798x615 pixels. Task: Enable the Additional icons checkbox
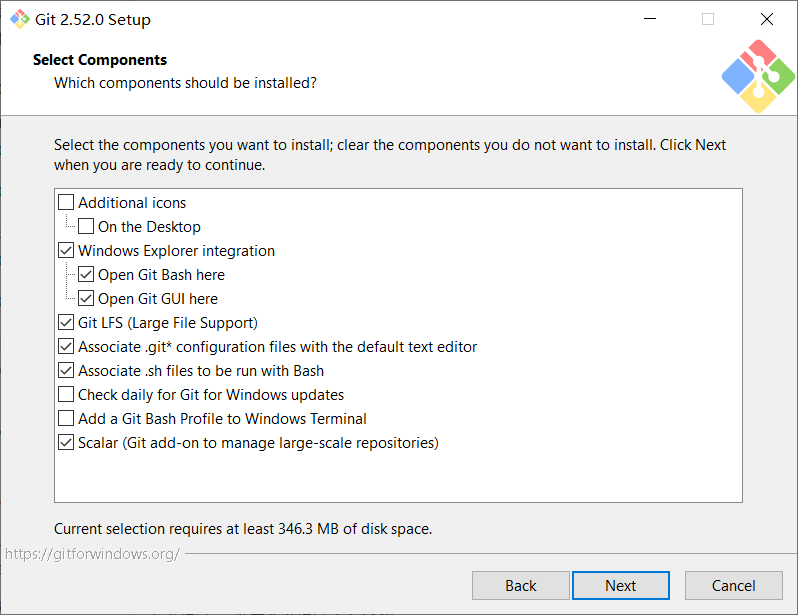[x=66, y=203]
